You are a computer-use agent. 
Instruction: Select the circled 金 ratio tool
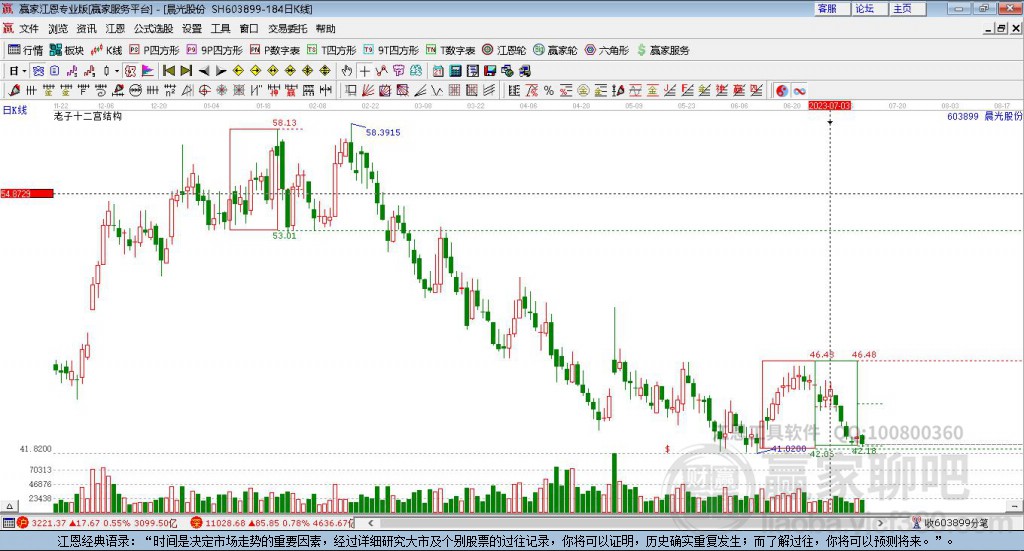coord(583,91)
